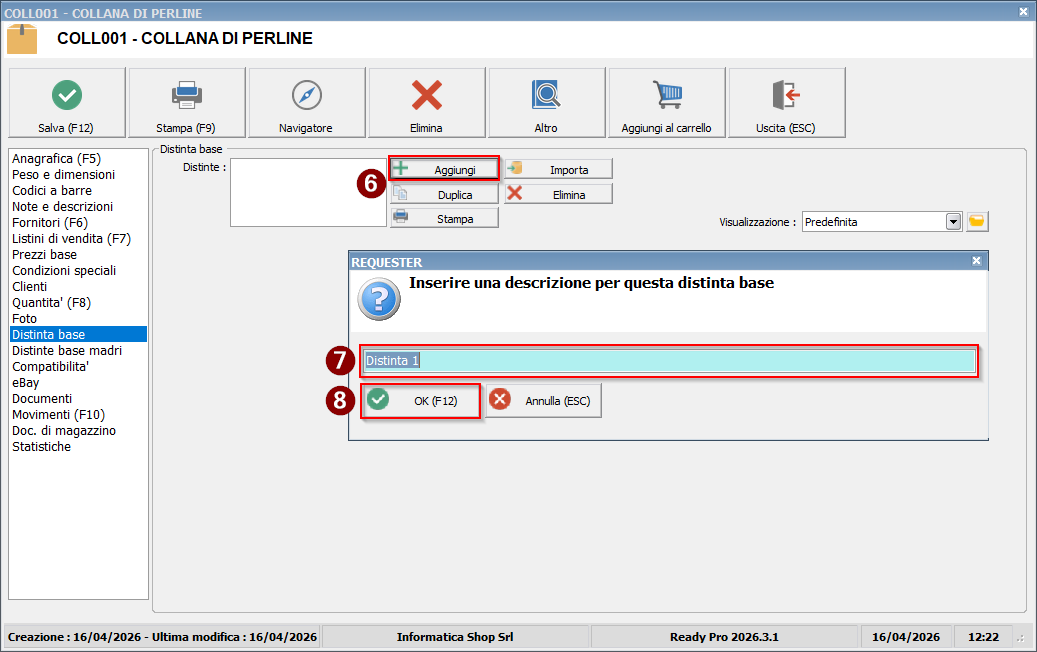Select Anagrafica (F5) in the sidebar
This screenshot has width=1037, height=652.
pyautogui.click(x=56, y=158)
